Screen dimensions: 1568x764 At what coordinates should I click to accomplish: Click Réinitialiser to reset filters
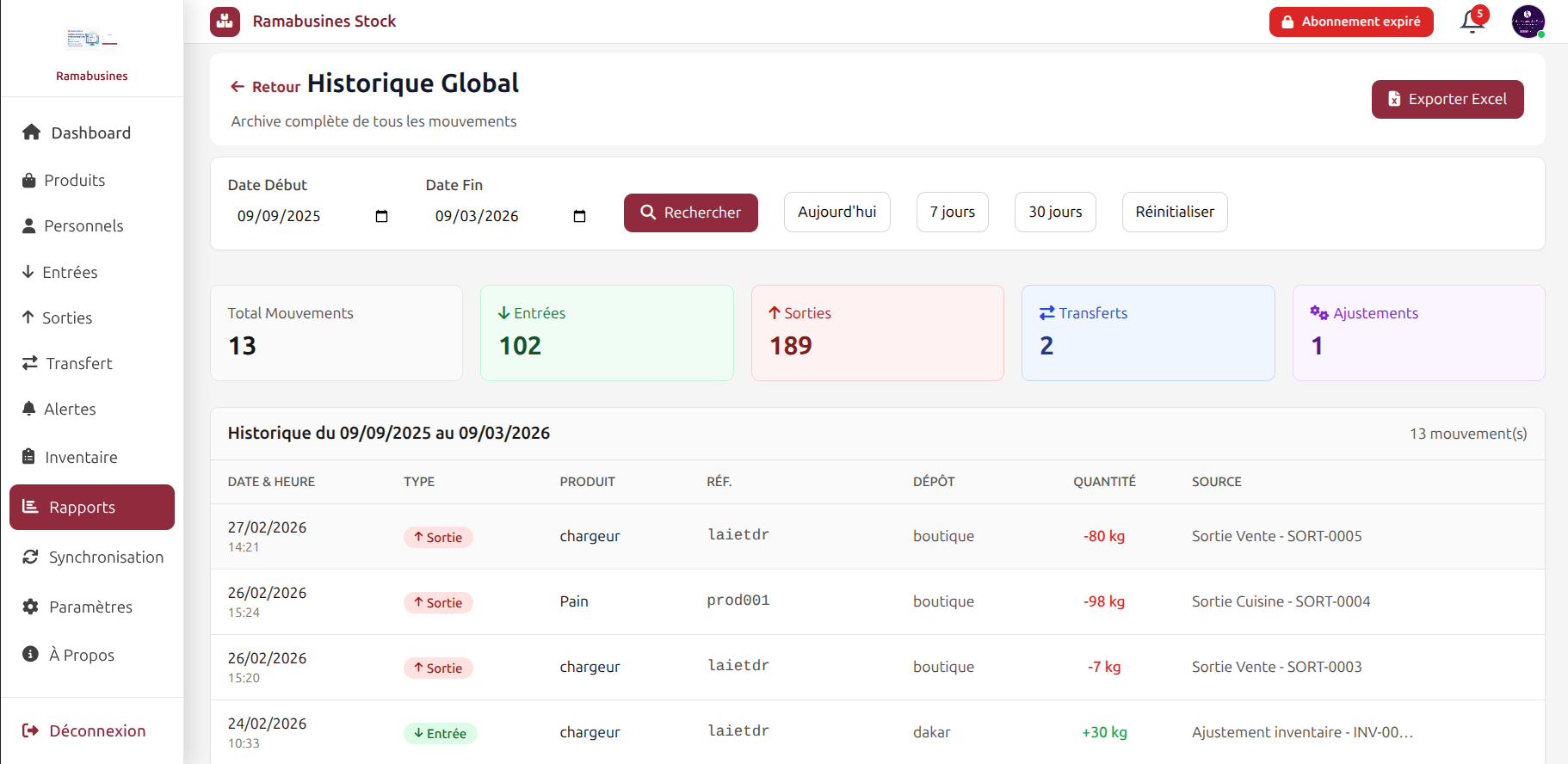click(x=1174, y=213)
